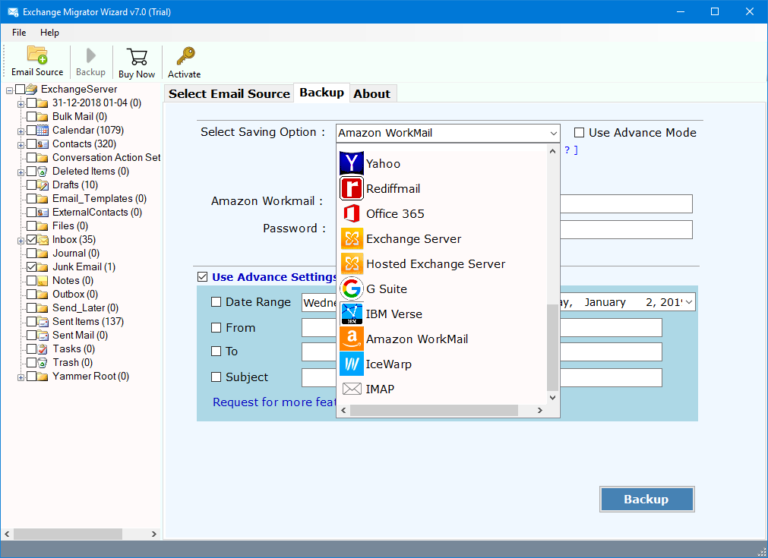Enable Use Advance Mode checkbox
768x558 pixels.
coord(579,132)
